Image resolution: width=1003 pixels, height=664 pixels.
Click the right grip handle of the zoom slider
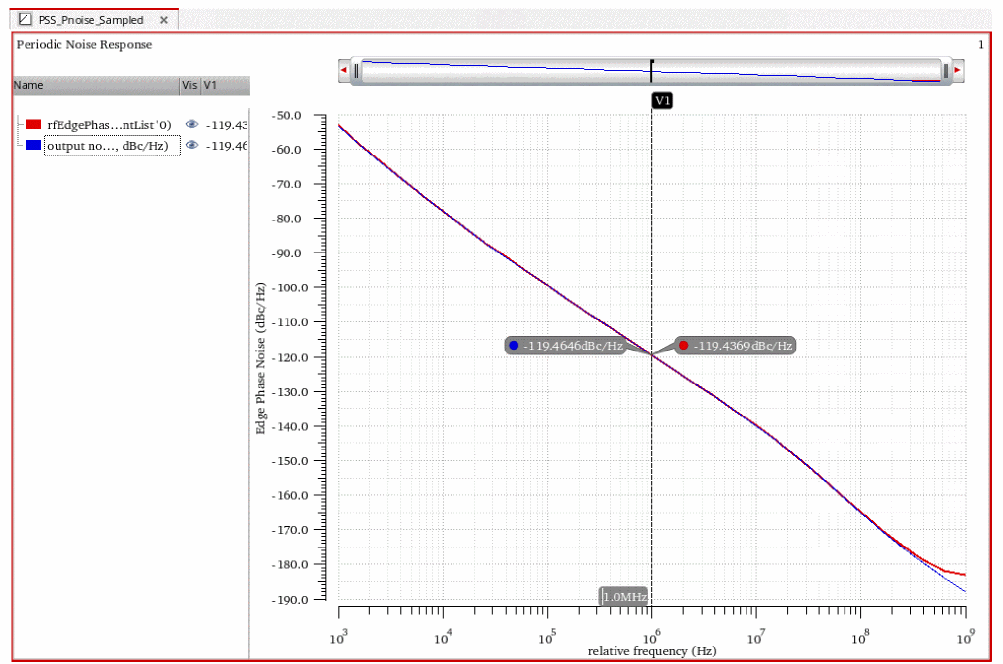[x=945, y=71]
